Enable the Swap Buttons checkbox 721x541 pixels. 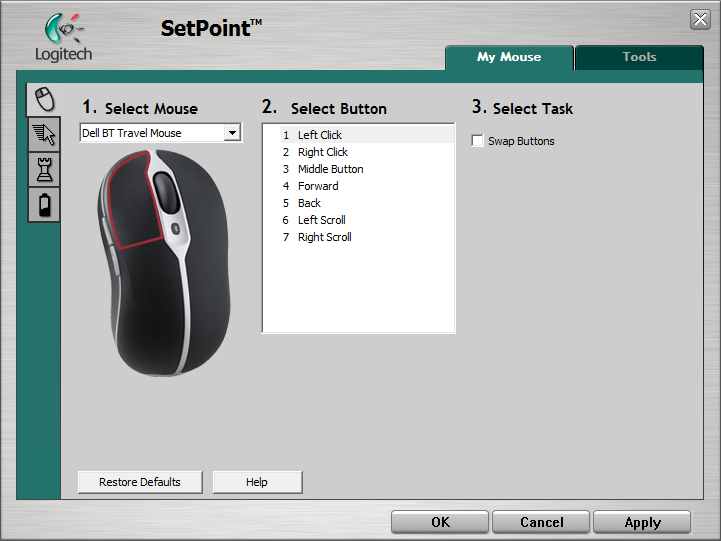point(477,141)
